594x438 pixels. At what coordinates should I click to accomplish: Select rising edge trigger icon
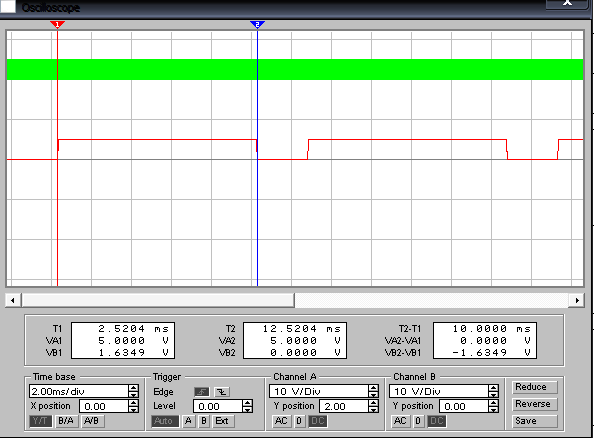202,392
